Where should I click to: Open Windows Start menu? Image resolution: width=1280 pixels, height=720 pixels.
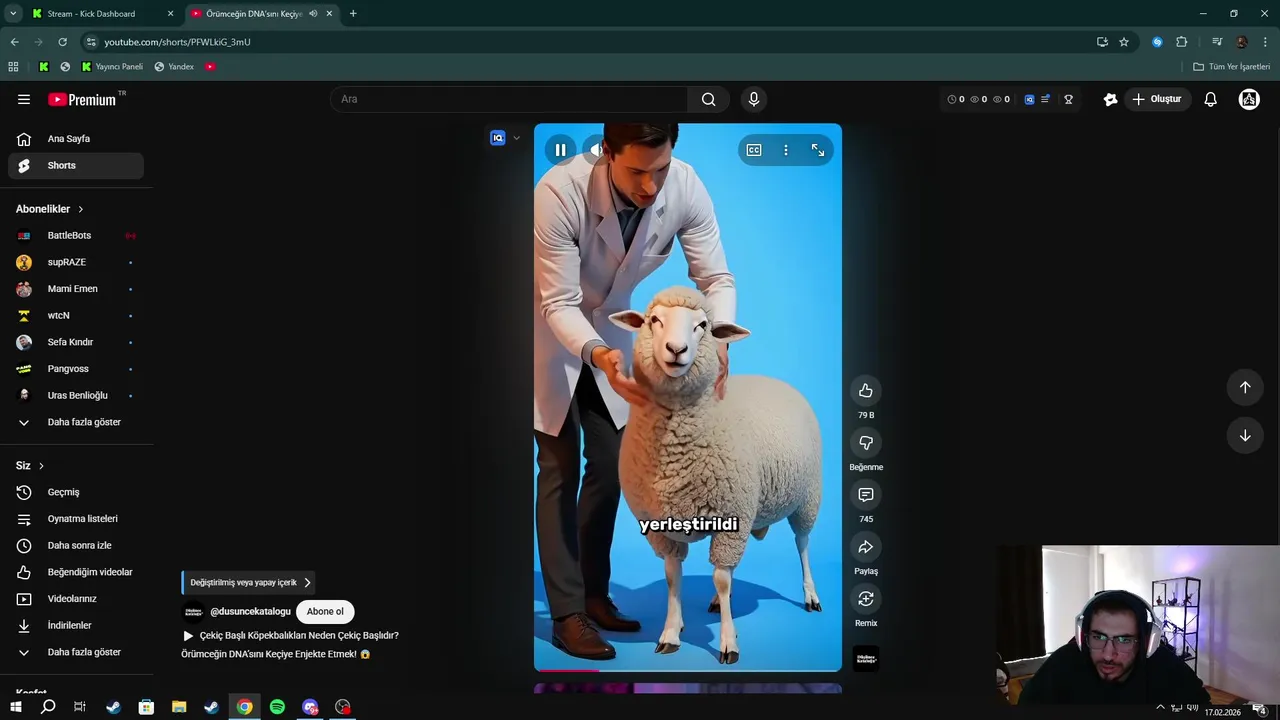15,707
